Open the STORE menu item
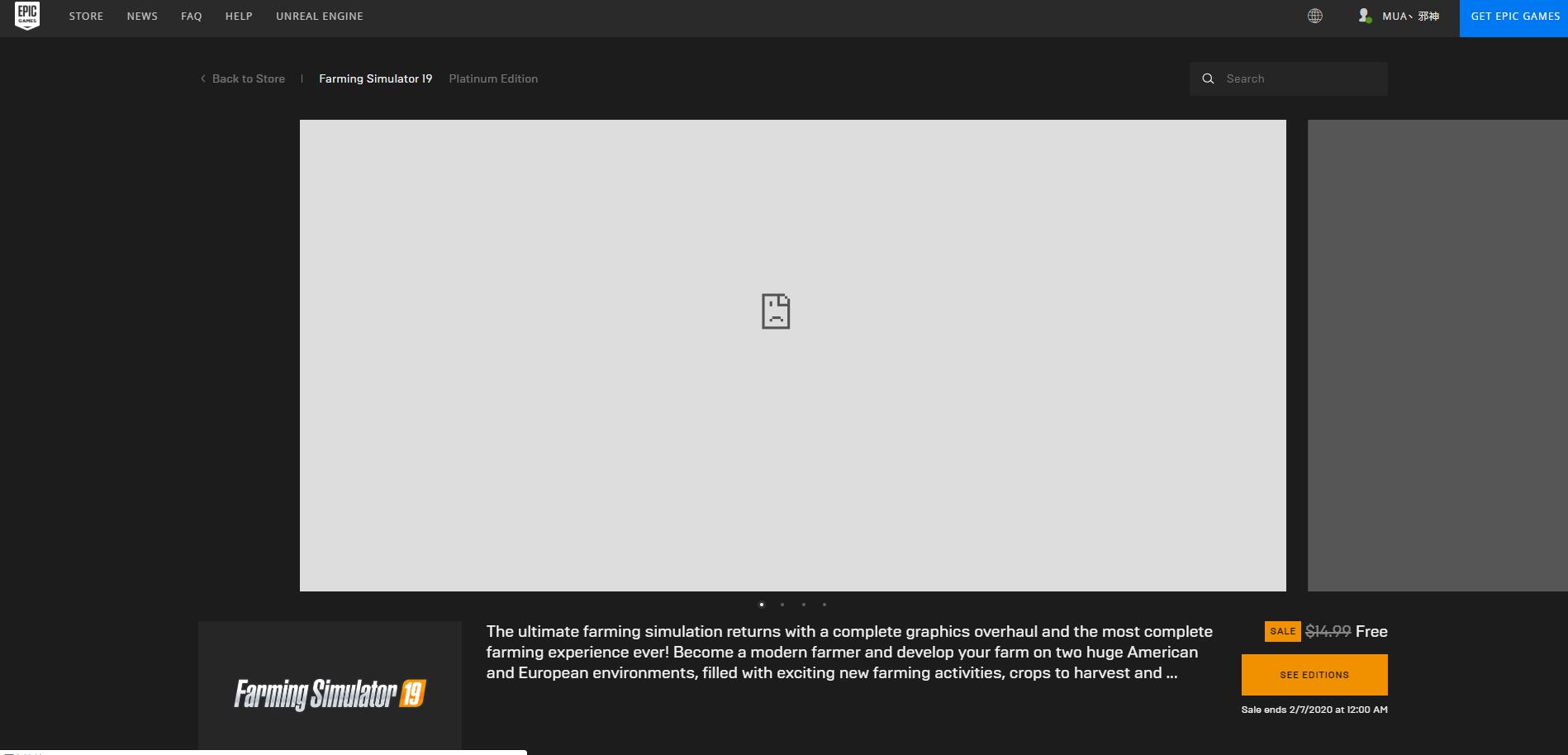This screenshot has width=1568, height=755. [86, 16]
